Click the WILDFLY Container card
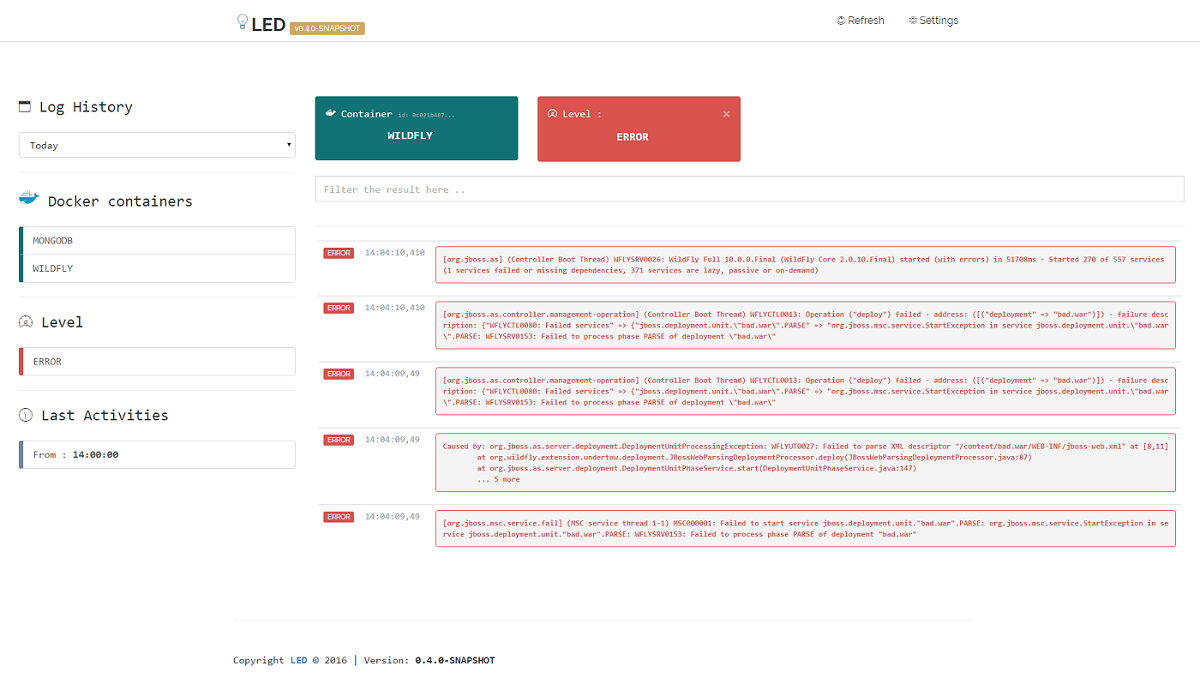The width and height of the screenshot is (1200, 690). 416,128
